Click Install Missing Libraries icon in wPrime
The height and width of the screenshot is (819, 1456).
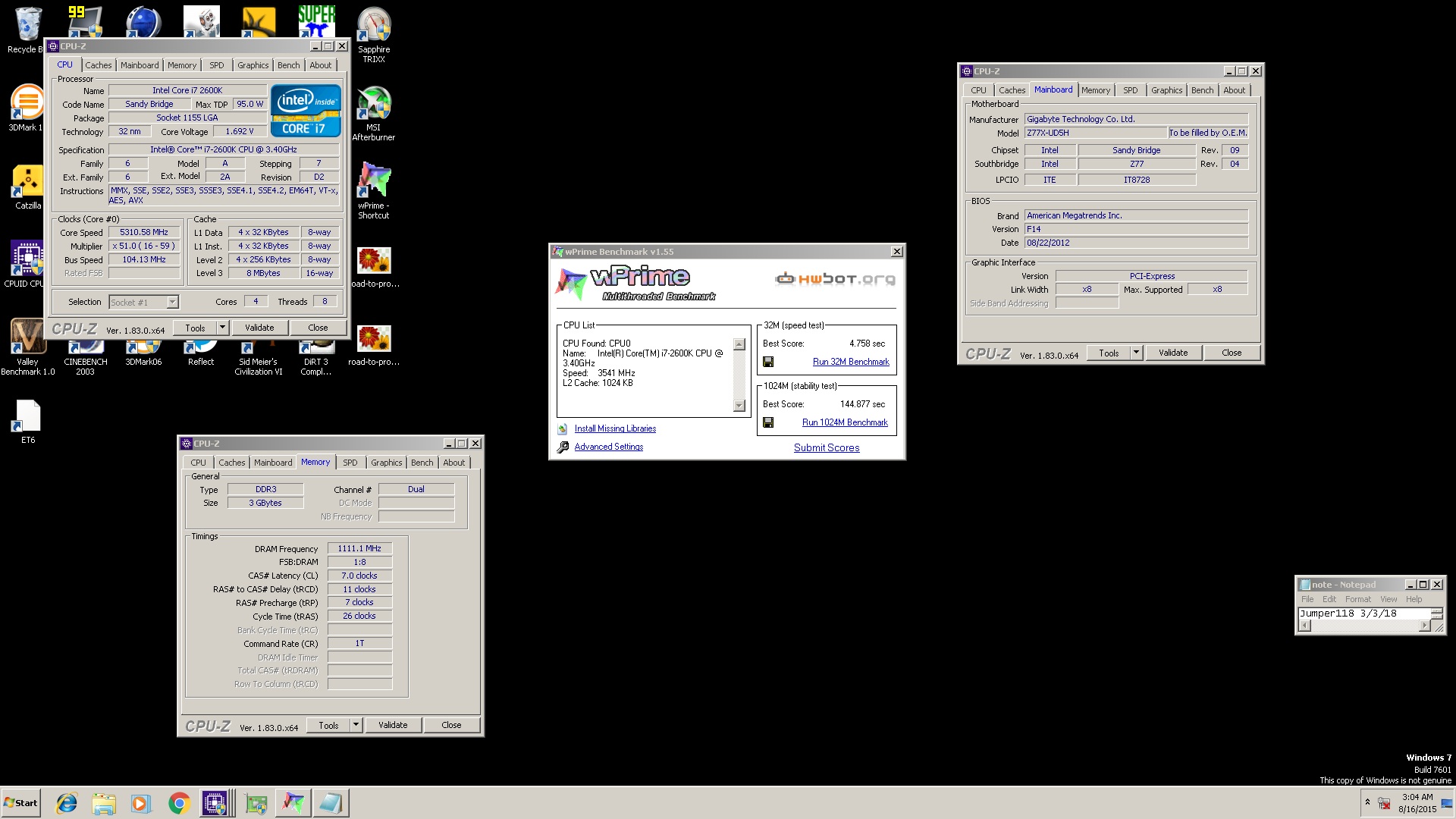coord(563,429)
